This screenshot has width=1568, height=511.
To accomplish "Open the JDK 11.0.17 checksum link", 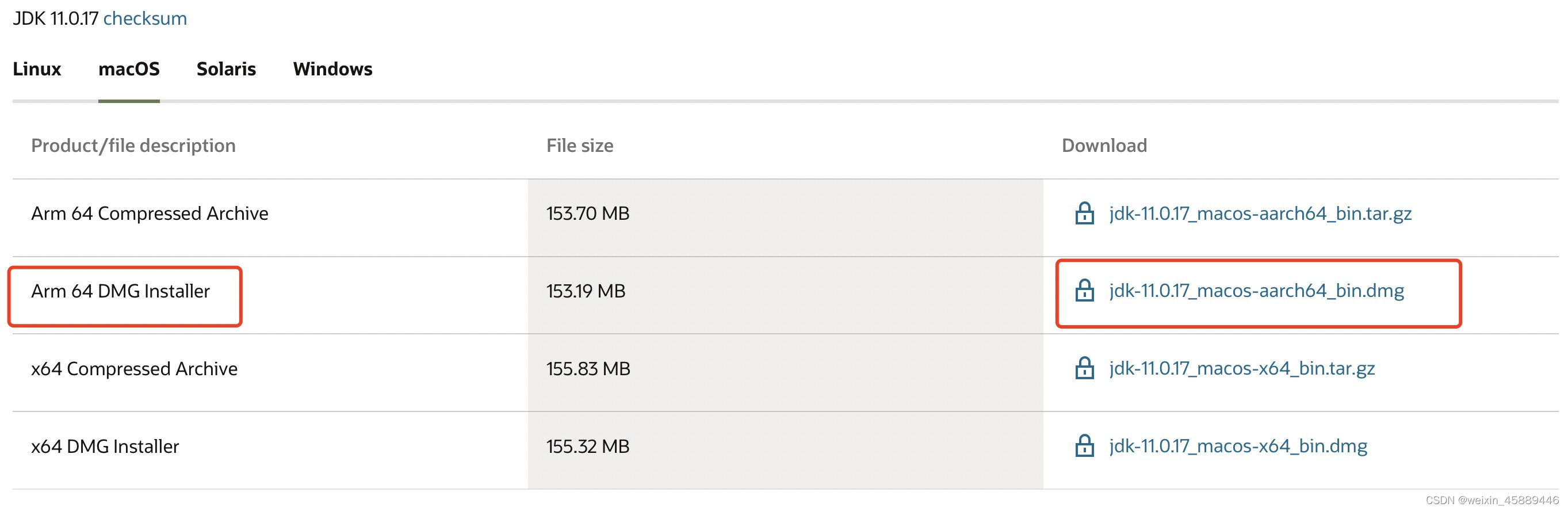I will 145,18.
